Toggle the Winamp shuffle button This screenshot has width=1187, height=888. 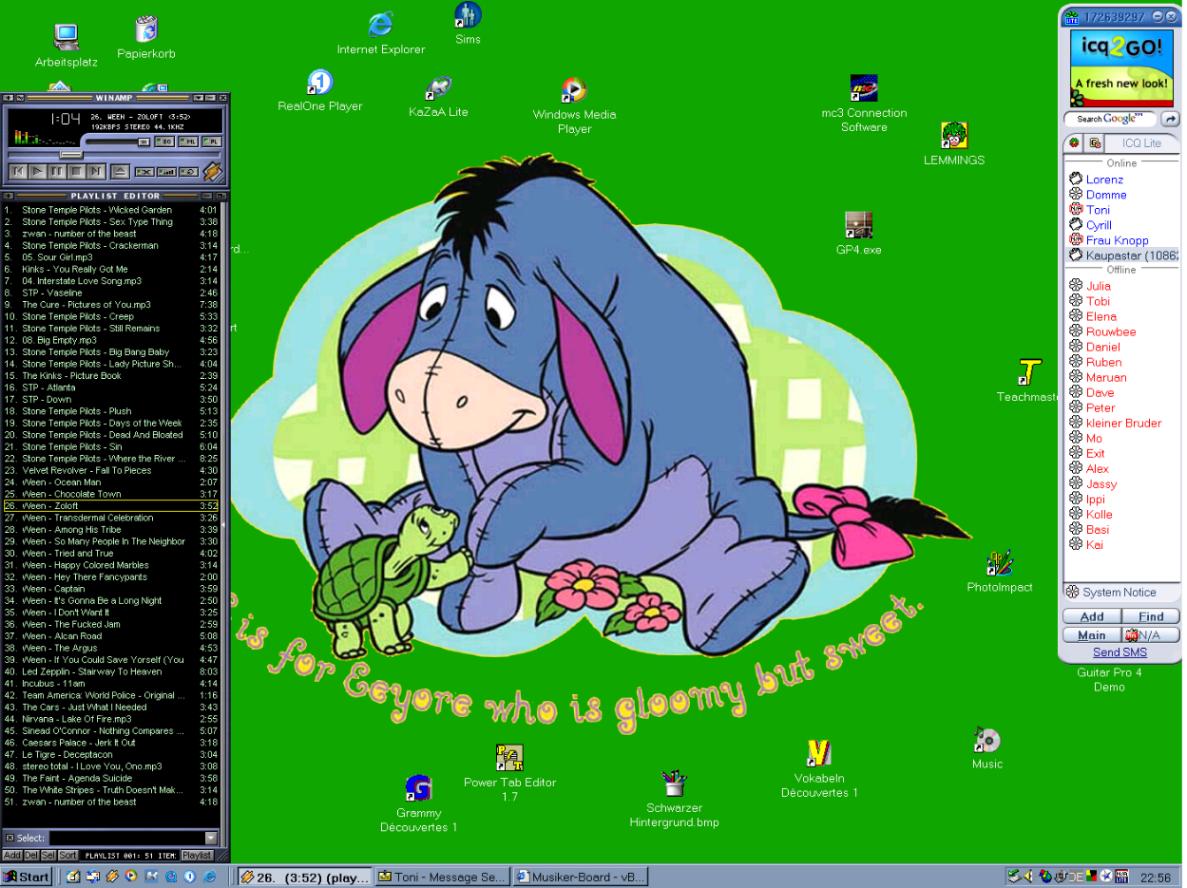click(x=144, y=172)
